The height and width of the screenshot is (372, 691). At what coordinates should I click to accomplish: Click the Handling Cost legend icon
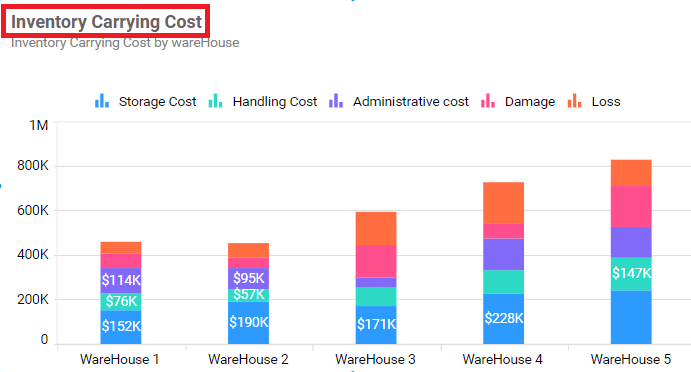[x=215, y=101]
